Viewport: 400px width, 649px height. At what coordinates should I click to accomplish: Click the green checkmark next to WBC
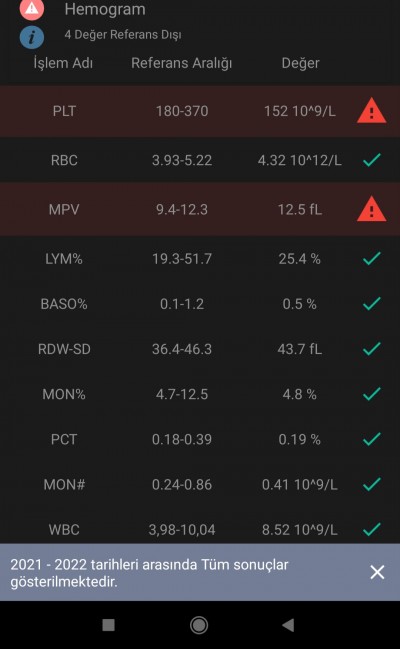(x=371, y=529)
